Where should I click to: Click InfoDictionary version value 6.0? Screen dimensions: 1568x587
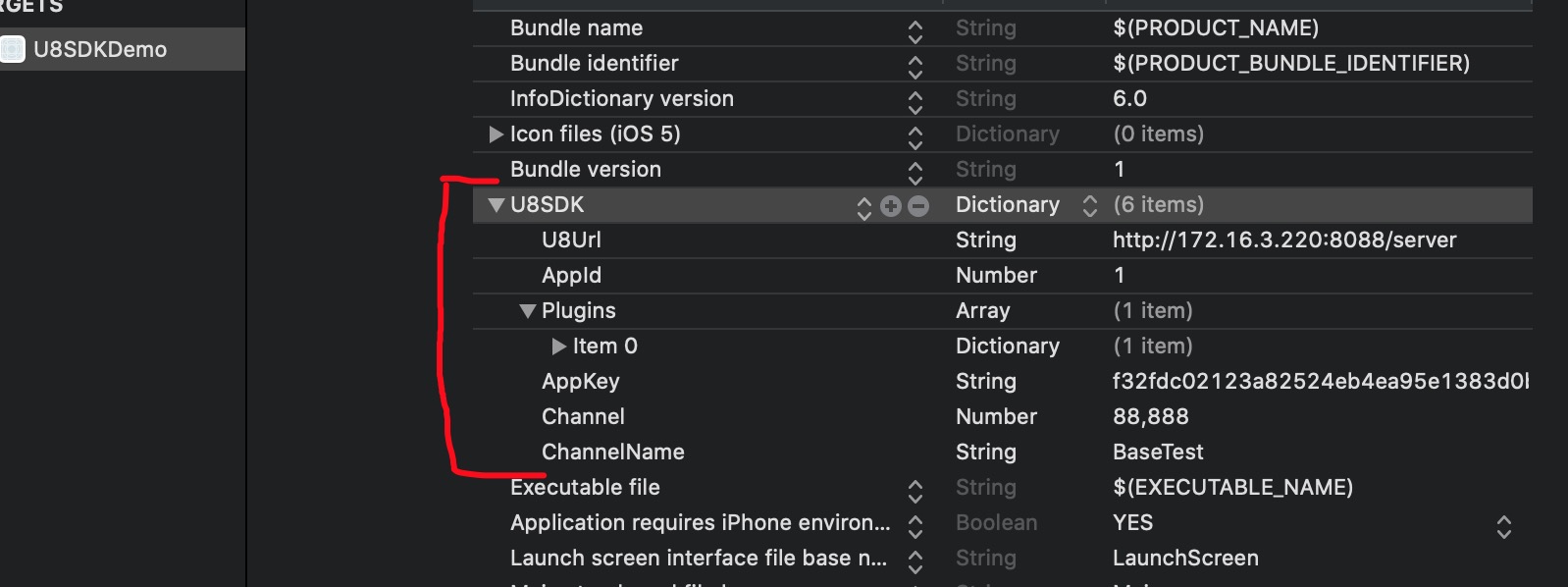pos(1129,99)
